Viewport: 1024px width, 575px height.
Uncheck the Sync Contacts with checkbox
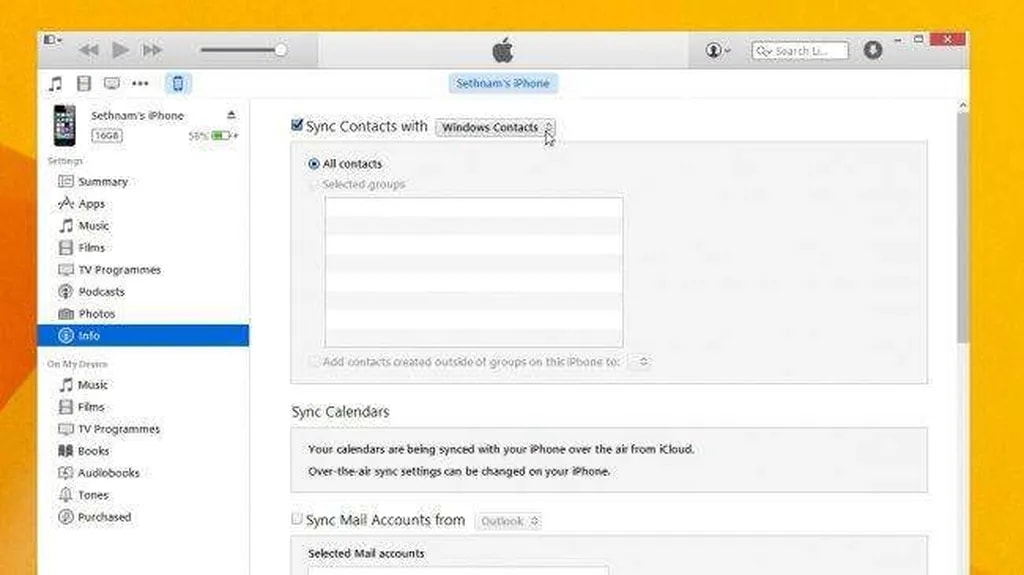[297, 126]
